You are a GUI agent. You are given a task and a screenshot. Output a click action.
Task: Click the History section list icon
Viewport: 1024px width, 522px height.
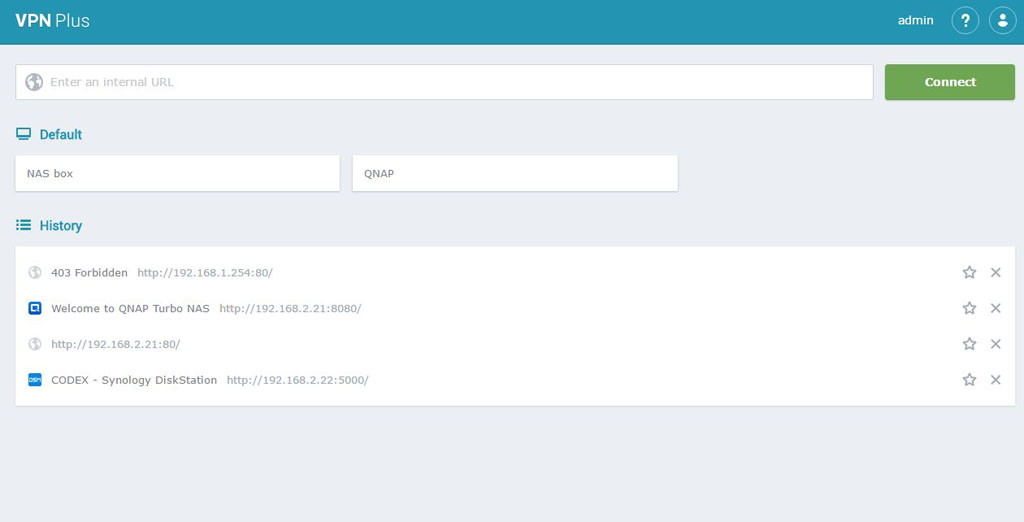(x=24, y=225)
